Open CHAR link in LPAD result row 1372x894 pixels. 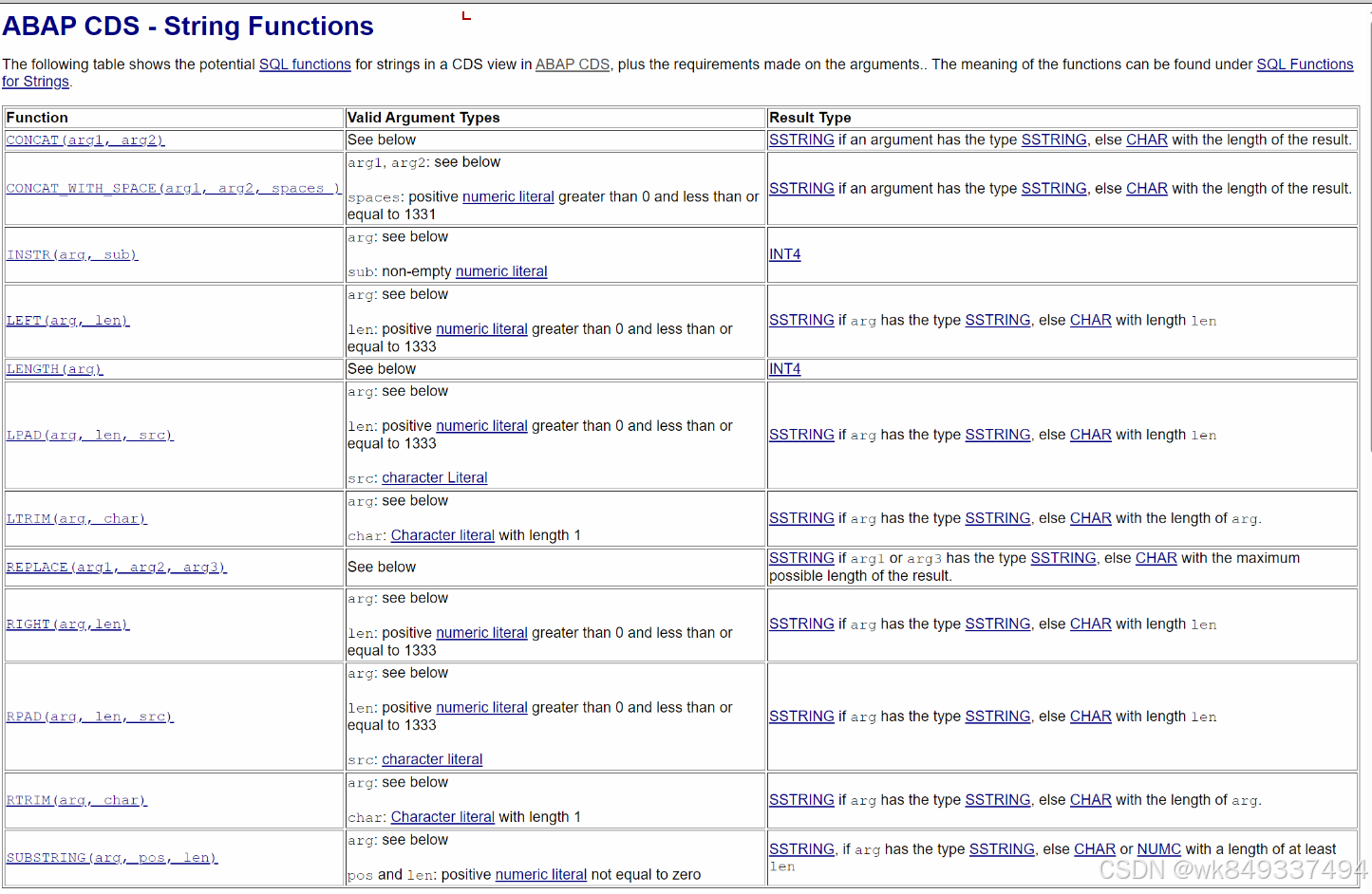pos(1091,435)
